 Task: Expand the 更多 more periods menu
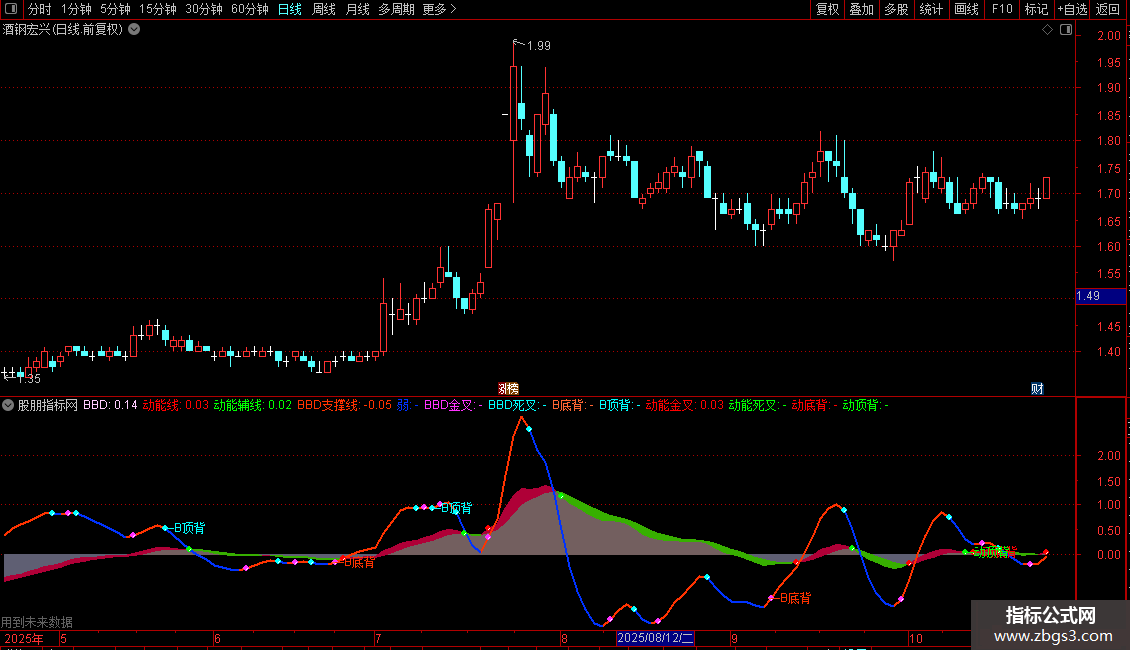click(439, 9)
